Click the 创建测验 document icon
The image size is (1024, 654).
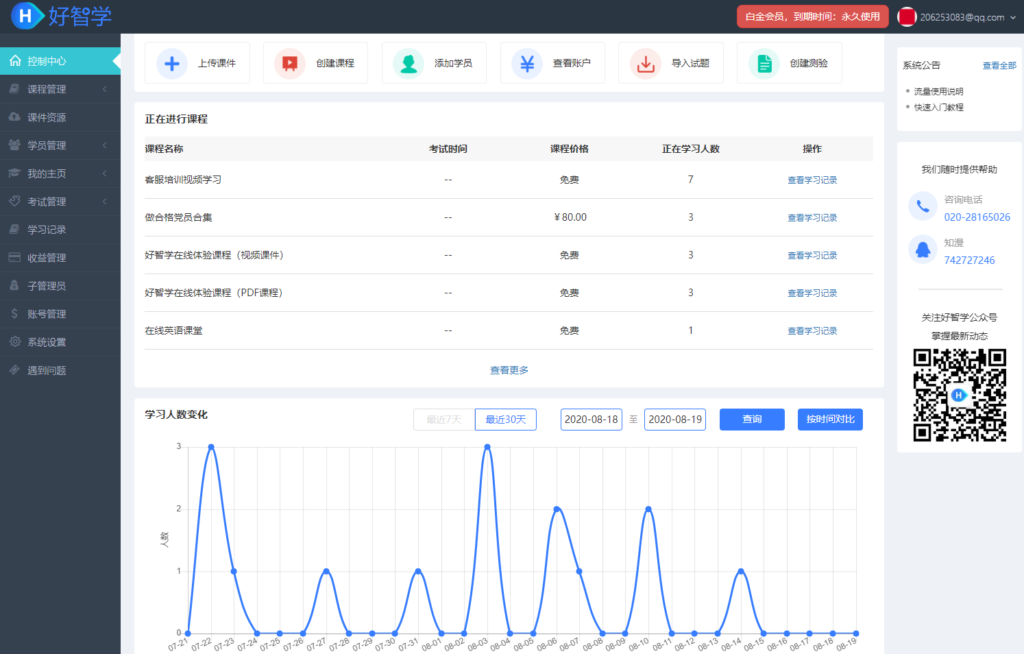[764, 63]
